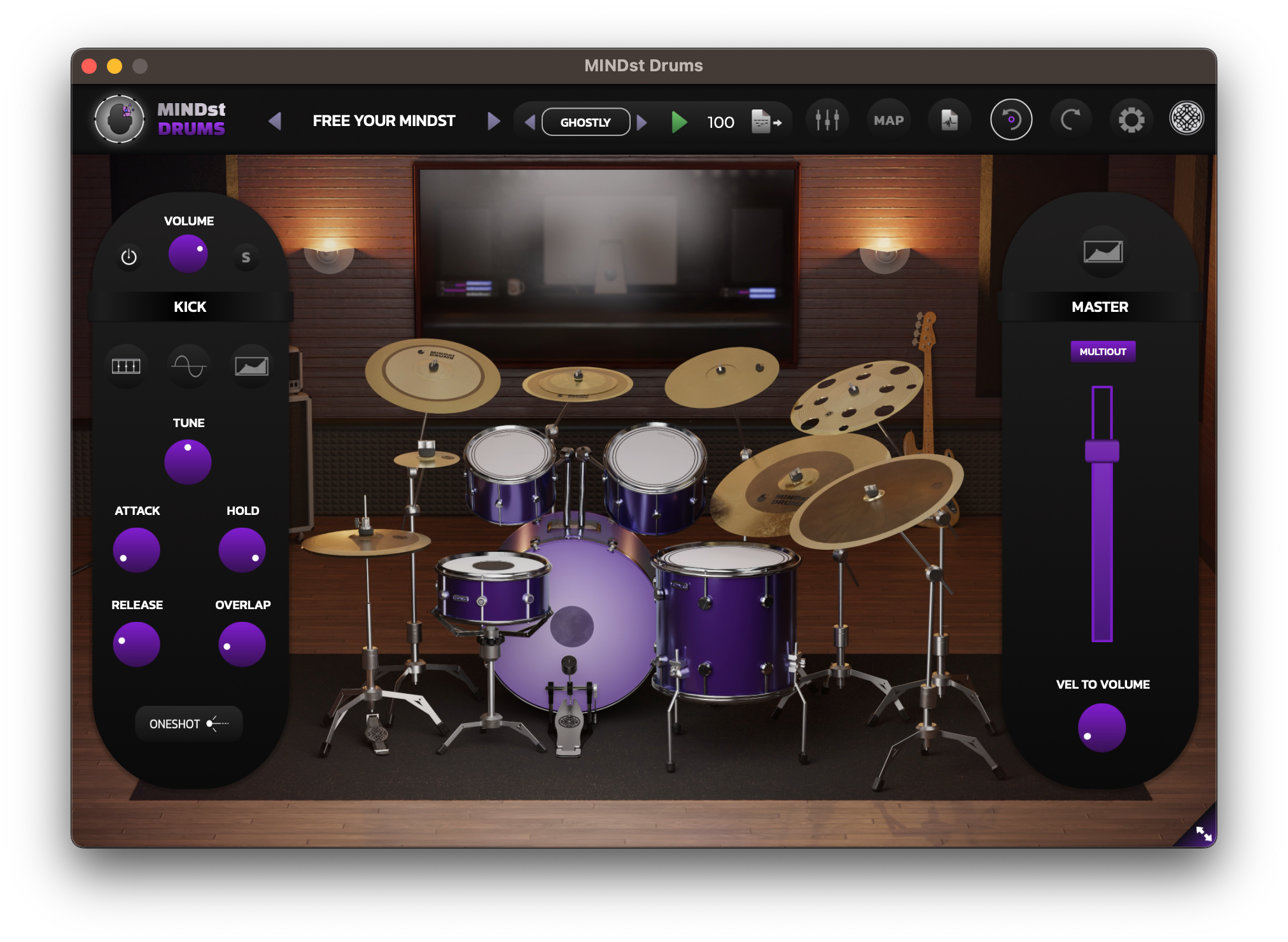Turn the kick TUNE knob

coord(188,461)
